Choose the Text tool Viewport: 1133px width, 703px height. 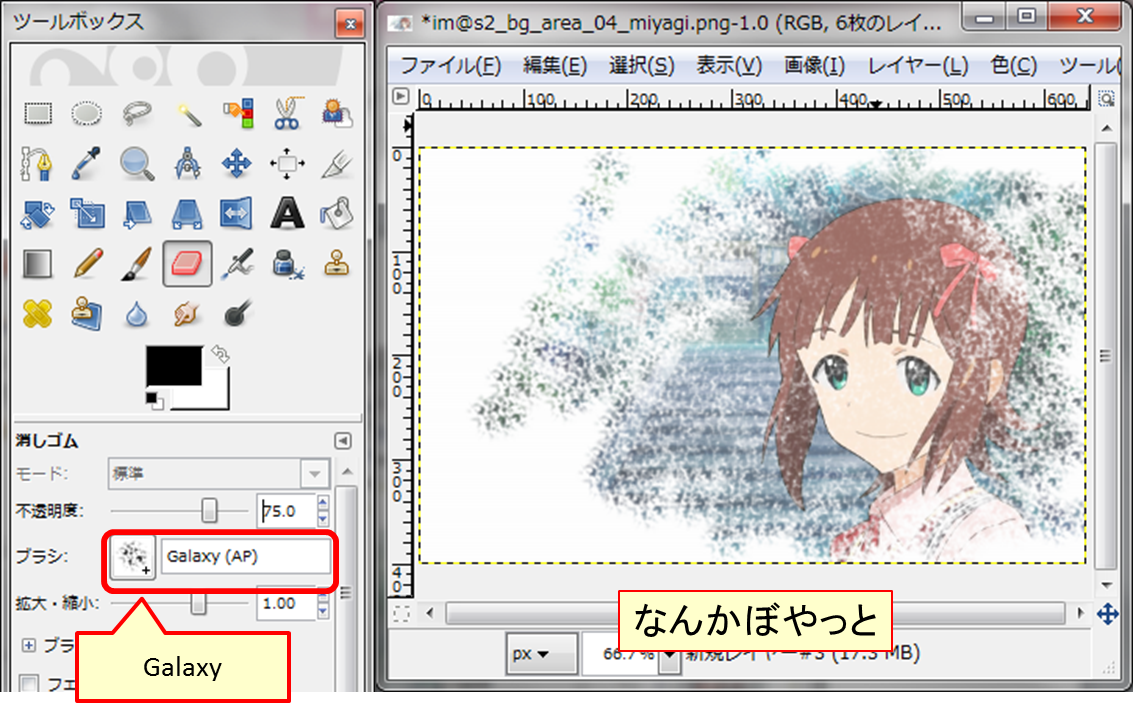coord(287,214)
